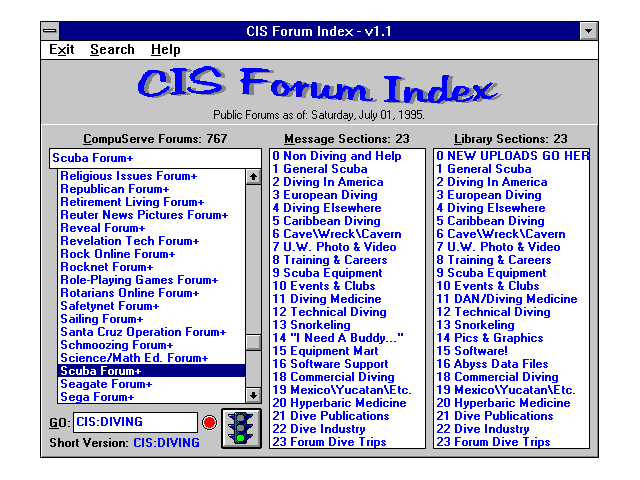
Task: Choose library section 16 Abyss Data Files
Action: click(491, 364)
